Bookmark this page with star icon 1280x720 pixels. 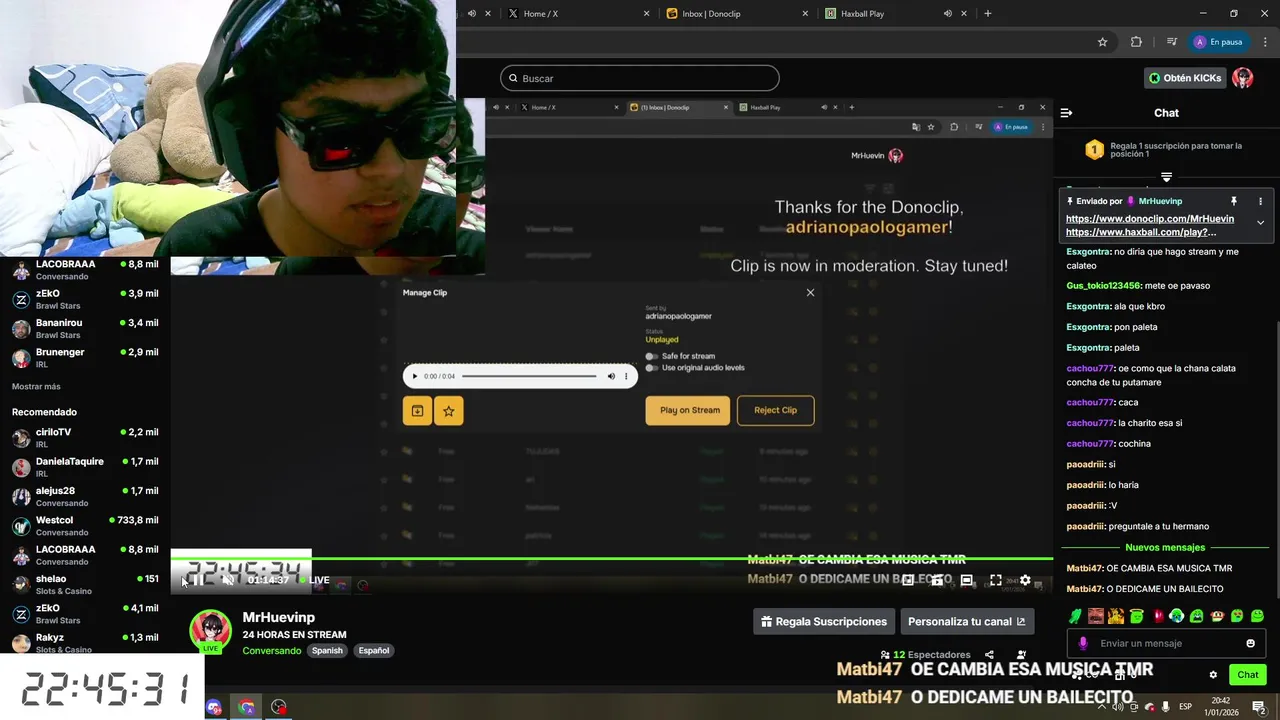pyautogui.click(x=1102, y=42)
